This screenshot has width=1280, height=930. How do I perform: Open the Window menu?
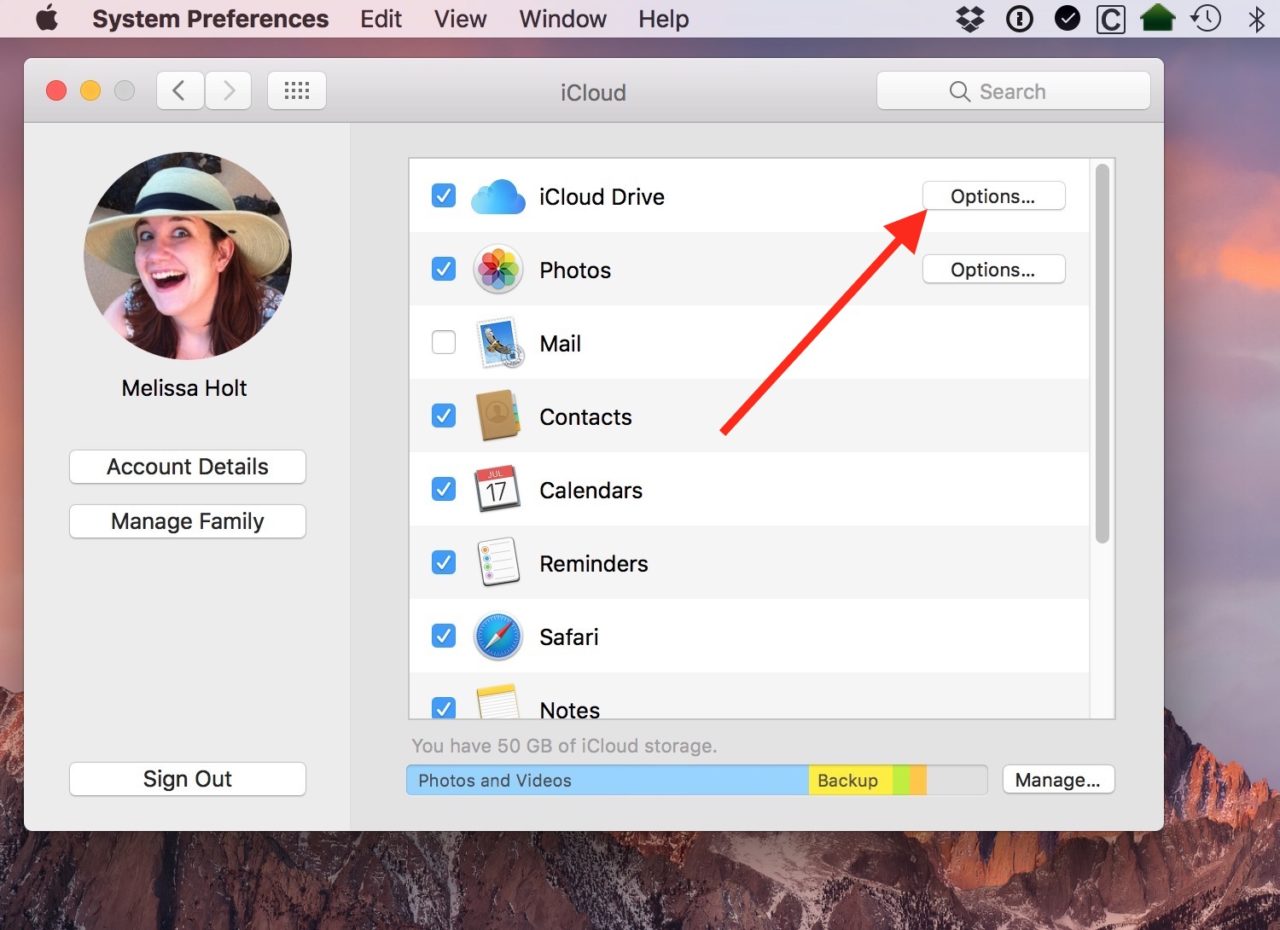click(x=563, y=19)
